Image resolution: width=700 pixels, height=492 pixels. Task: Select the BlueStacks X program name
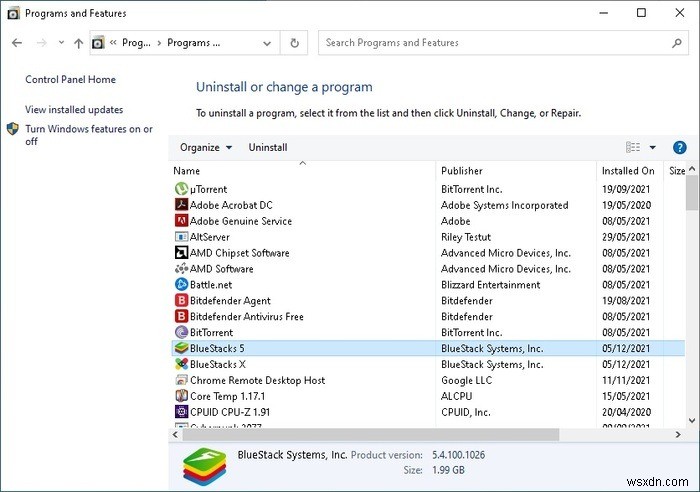(x=217, y=364)
